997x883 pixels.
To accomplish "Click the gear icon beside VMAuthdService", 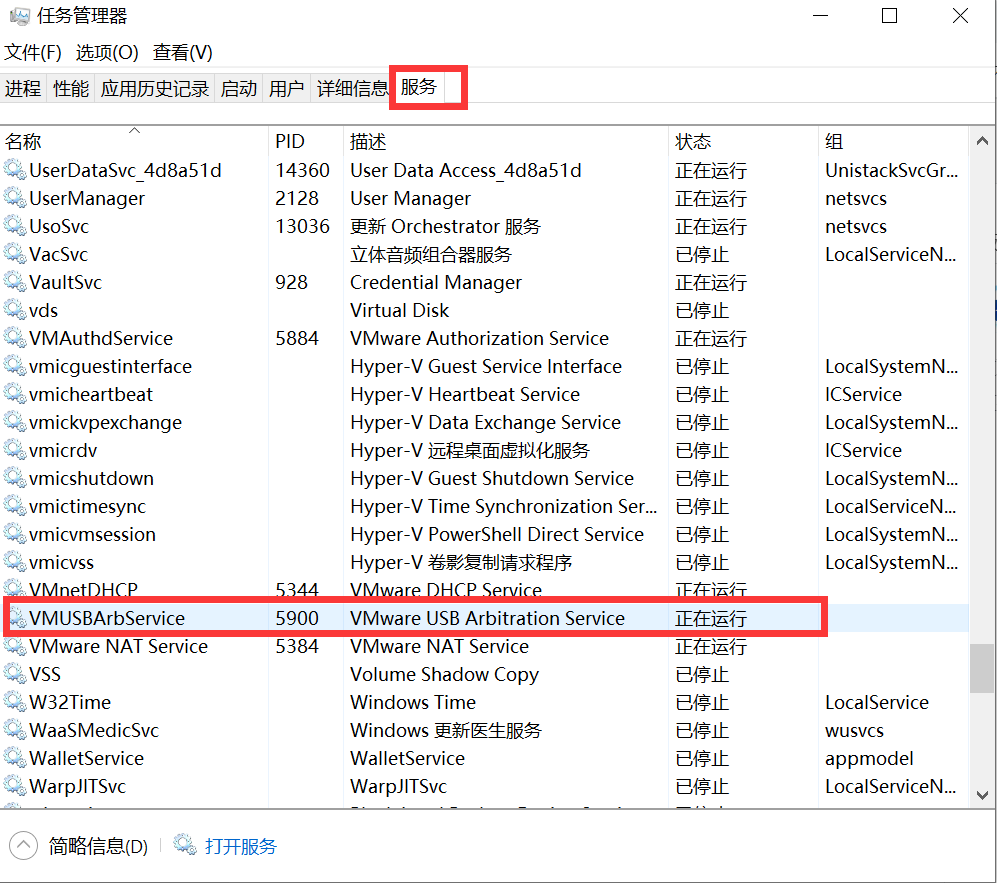I will click(x=15, y=338).
